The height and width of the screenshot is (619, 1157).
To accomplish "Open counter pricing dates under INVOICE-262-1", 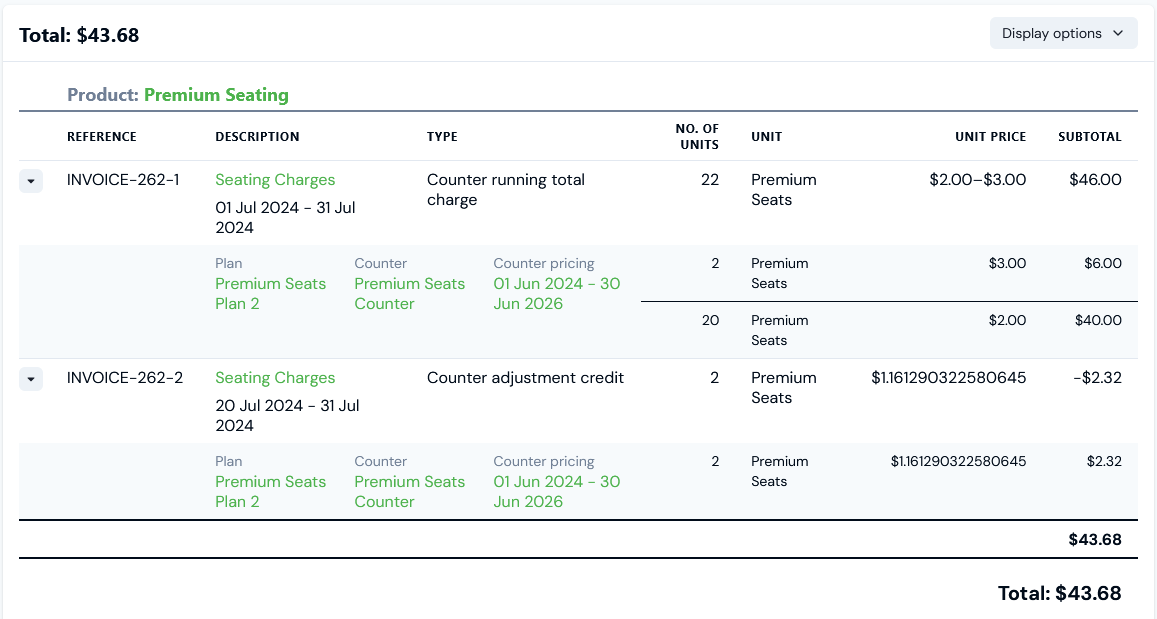I will tap(556, 293).
